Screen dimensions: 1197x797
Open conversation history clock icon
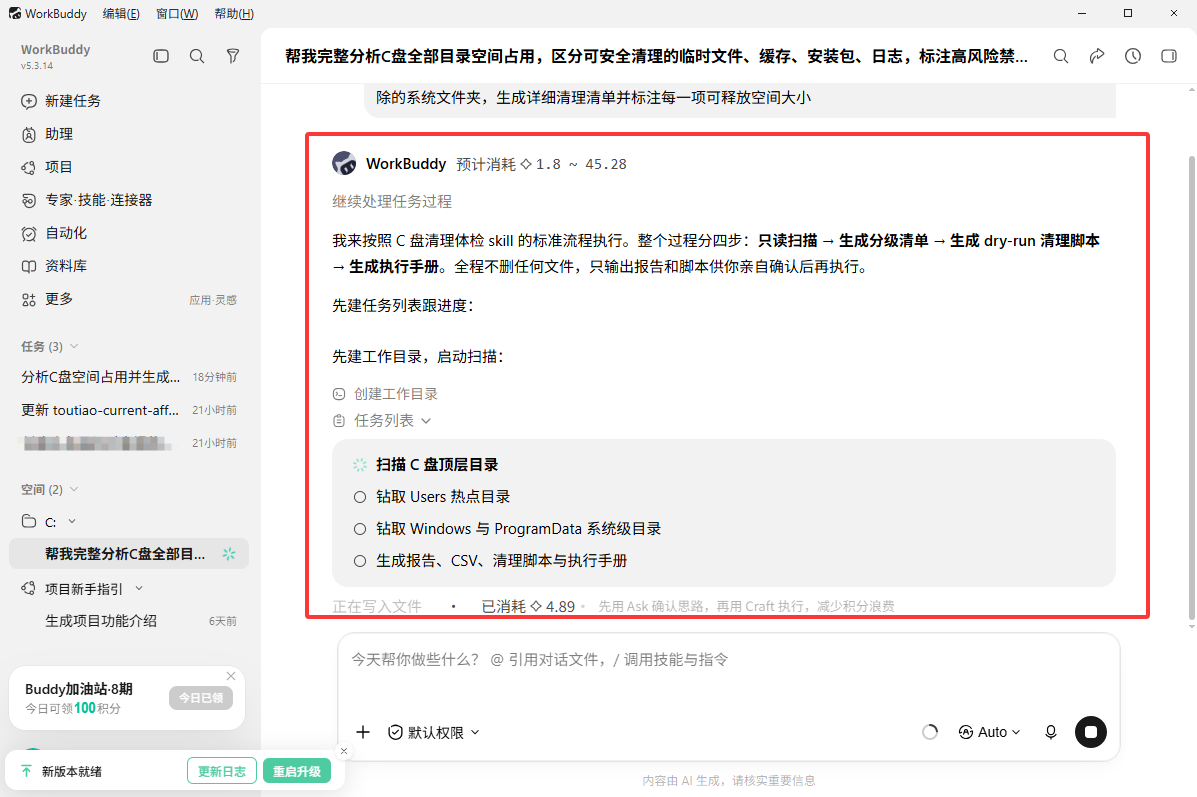point(1133,56)
